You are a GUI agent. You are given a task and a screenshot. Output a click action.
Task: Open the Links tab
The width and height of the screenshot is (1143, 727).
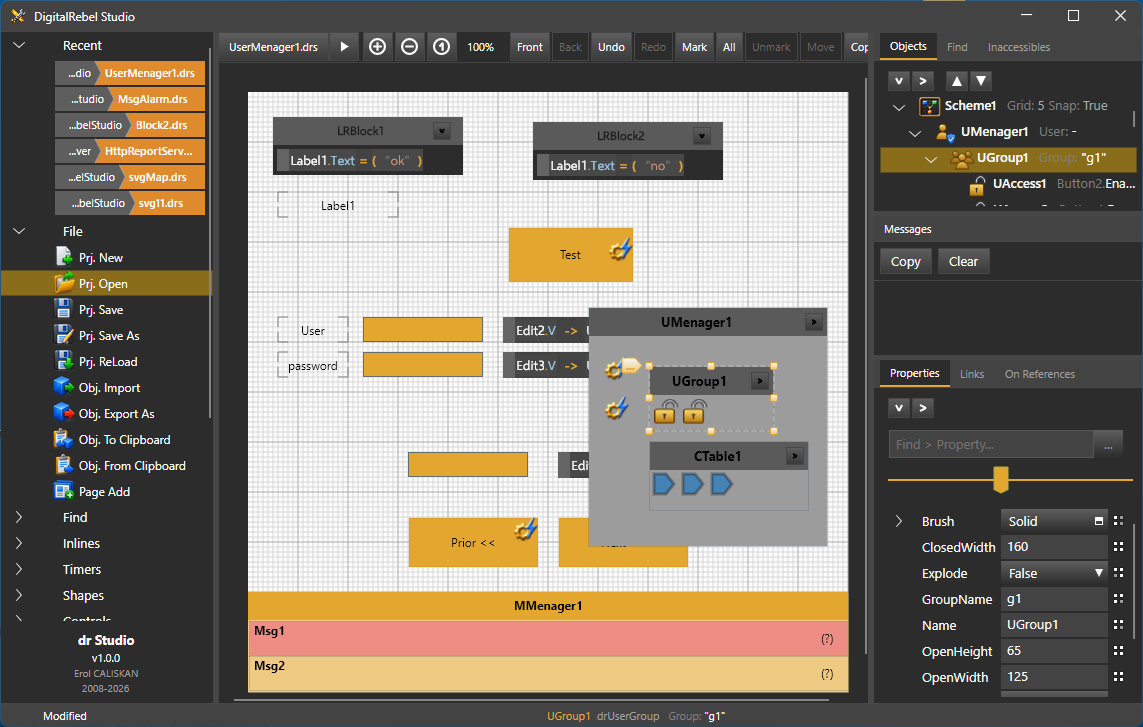tap(972, 373)
